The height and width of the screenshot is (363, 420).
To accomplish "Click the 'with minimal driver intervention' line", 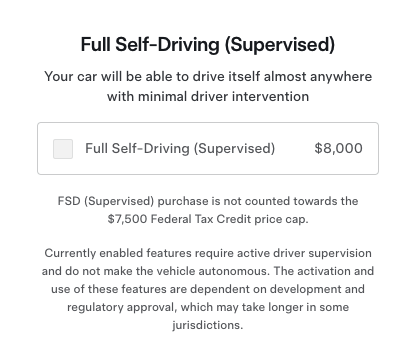I will (208, 97).
